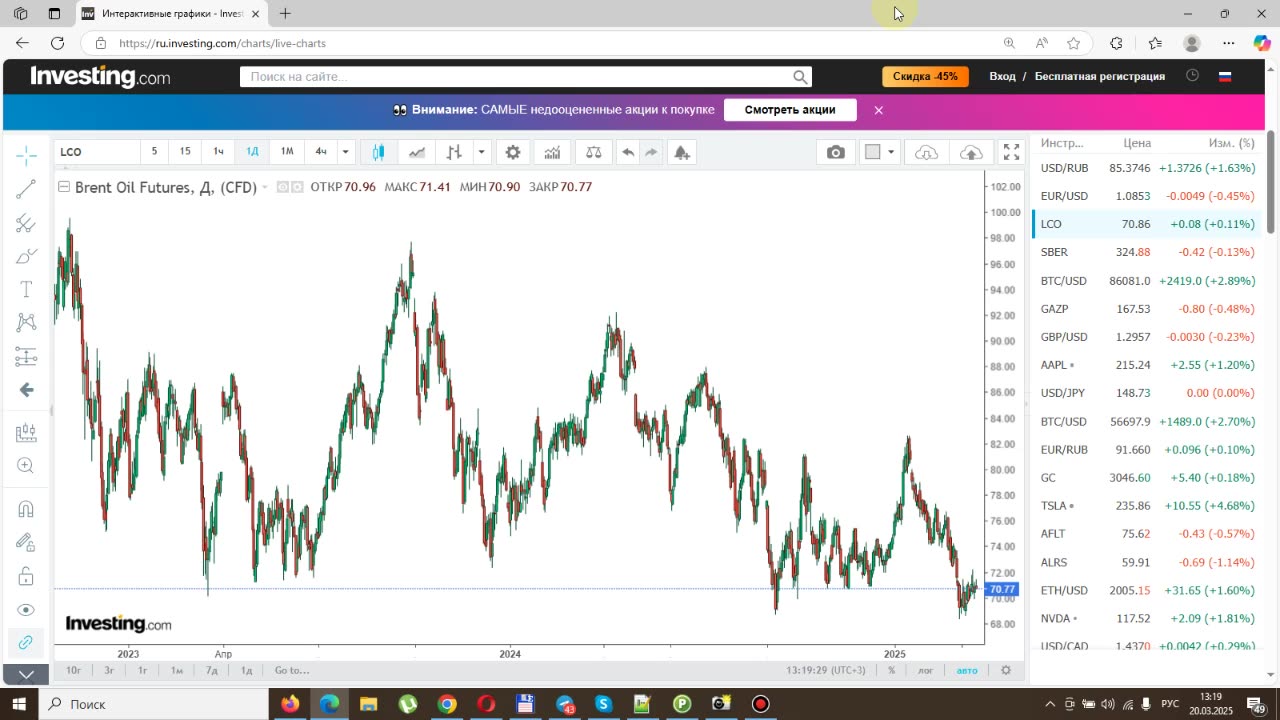
Task: Toggle lock all drawing tools
Action: click(26, 576)
